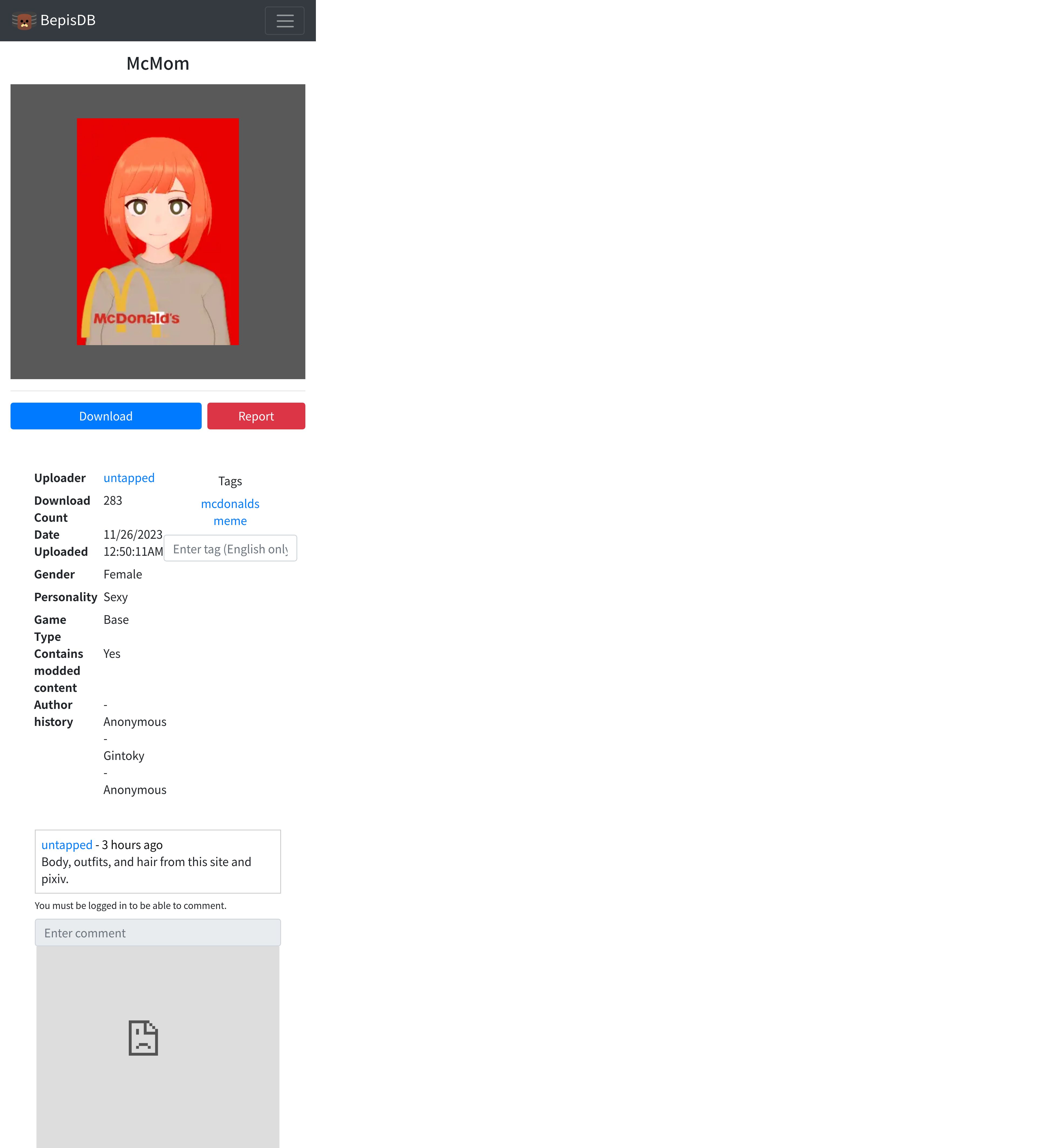The height and width of the screenshot is (1148, 1040).
Task: Click the Enter comment text field
Action: tap(158, 933)
